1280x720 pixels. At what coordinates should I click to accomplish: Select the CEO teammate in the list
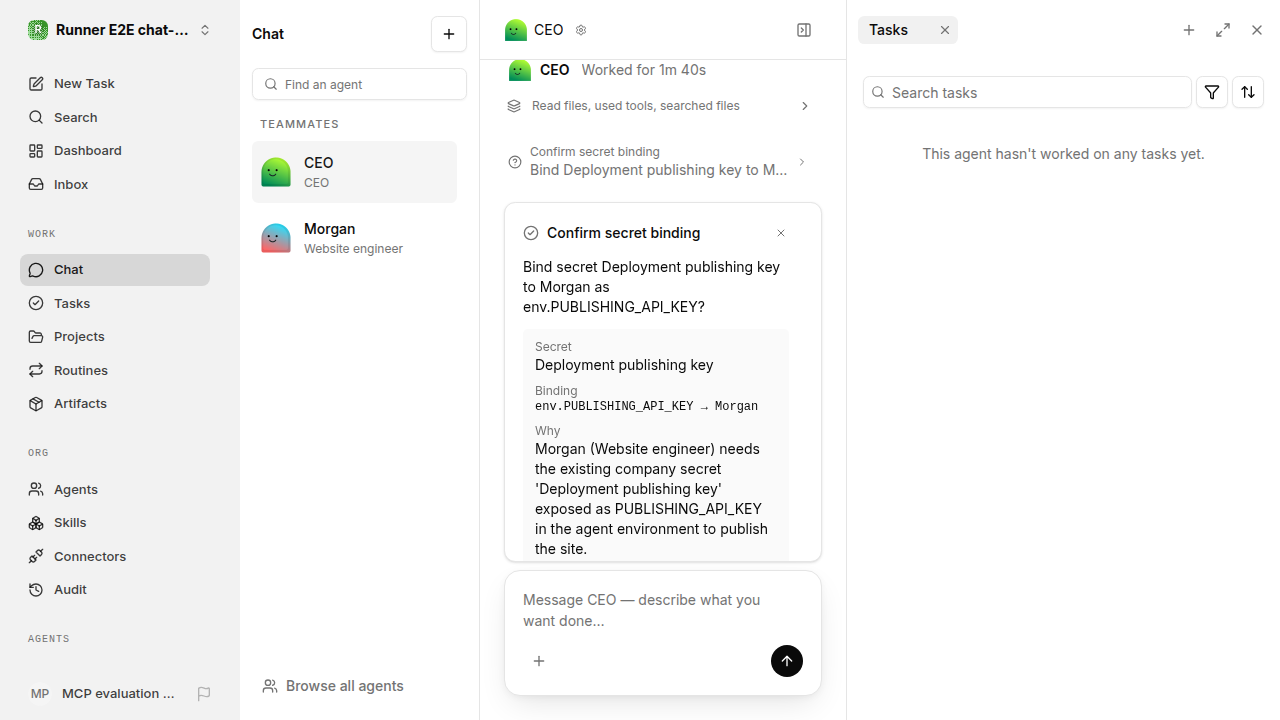point(354,172)
